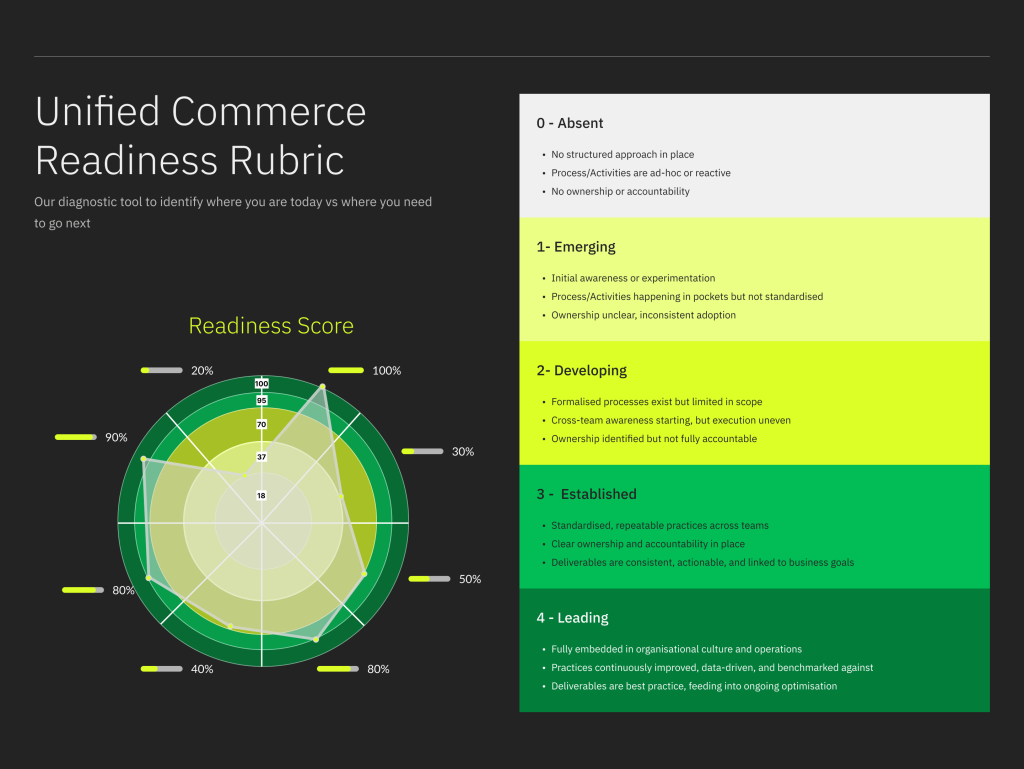
Task: Select the "0 - Absent" rubric heading
Action: (570, 123)
